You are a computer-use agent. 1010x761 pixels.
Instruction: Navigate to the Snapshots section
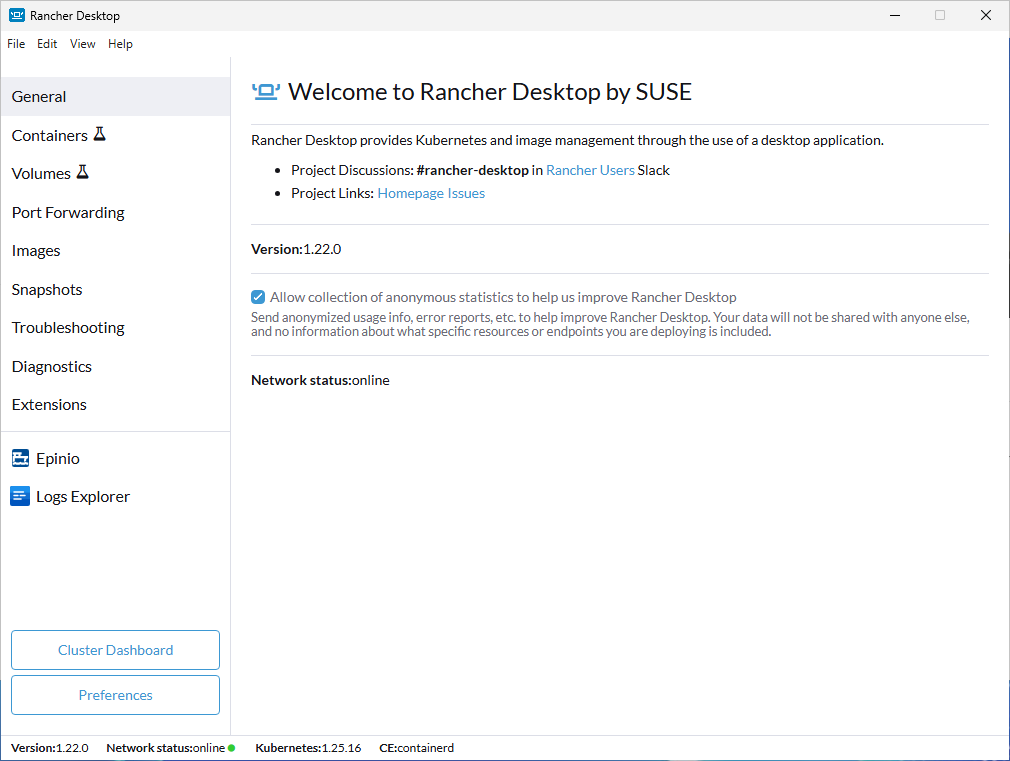pyautogui.click(x=47, y=289)
